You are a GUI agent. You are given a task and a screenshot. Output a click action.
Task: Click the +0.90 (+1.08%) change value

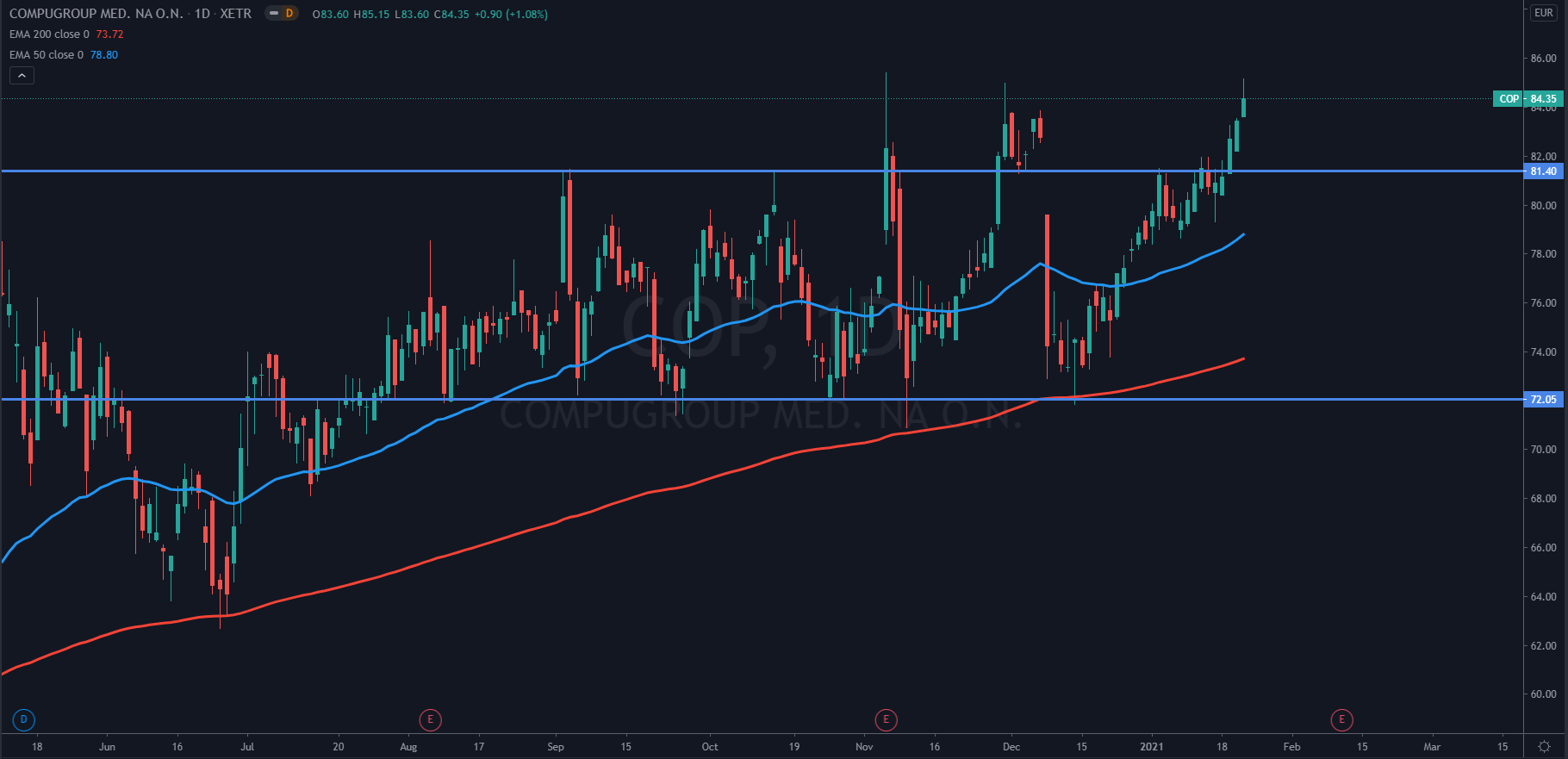click(511, 15)
